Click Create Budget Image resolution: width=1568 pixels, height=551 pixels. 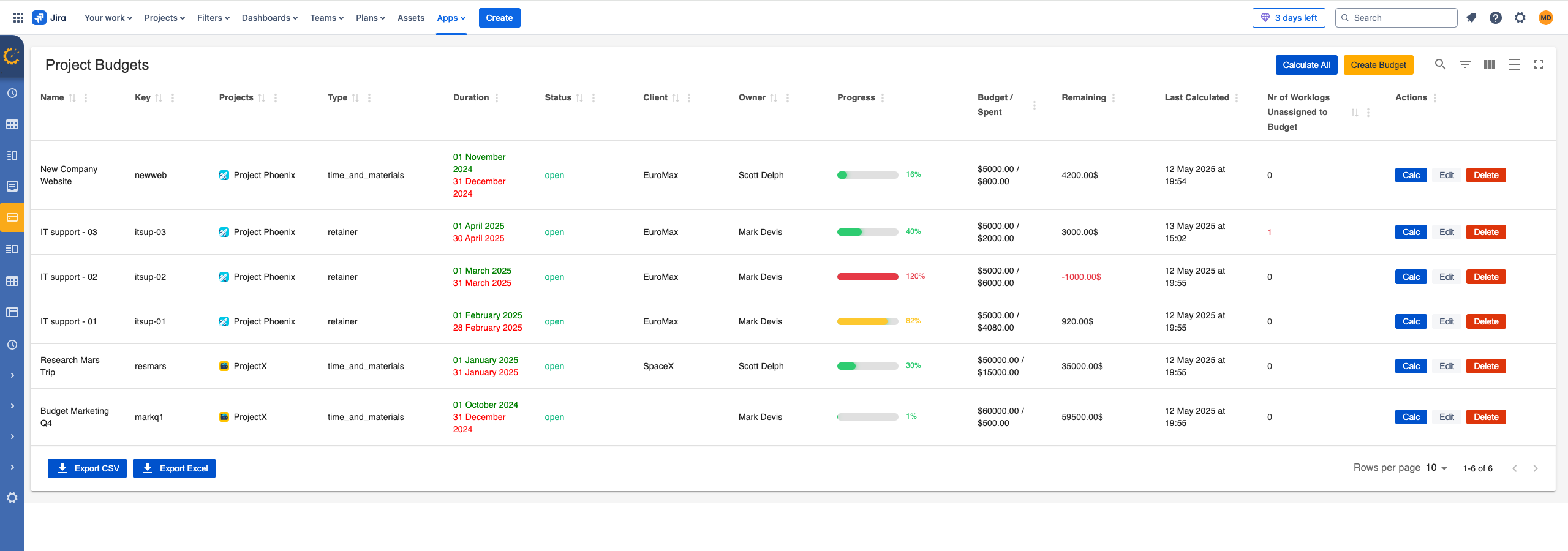(1379, 65)
